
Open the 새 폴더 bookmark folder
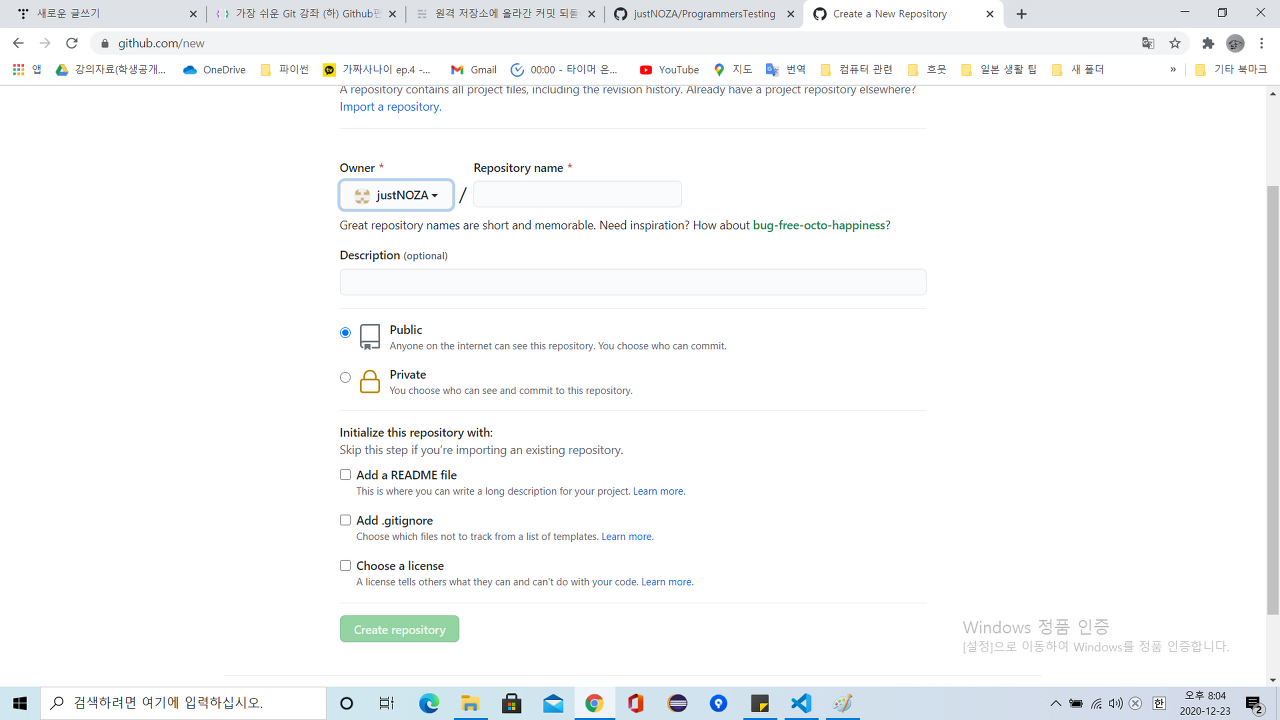coord(1078,69)
